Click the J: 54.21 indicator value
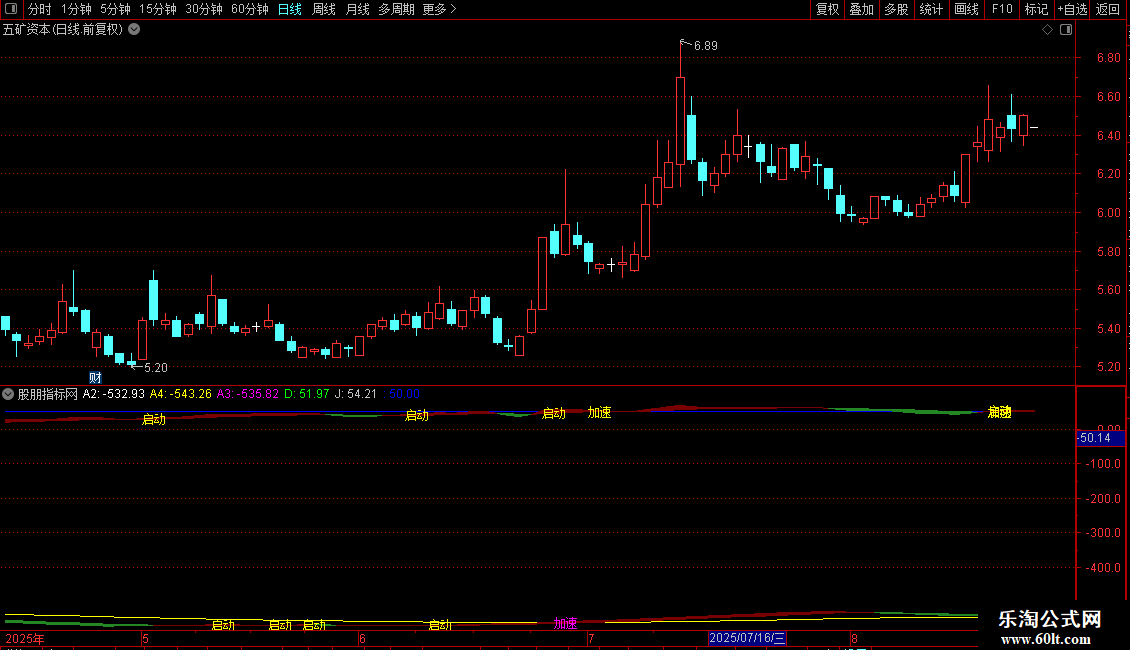Screen dimensions: 1130x650 (355, 394)
